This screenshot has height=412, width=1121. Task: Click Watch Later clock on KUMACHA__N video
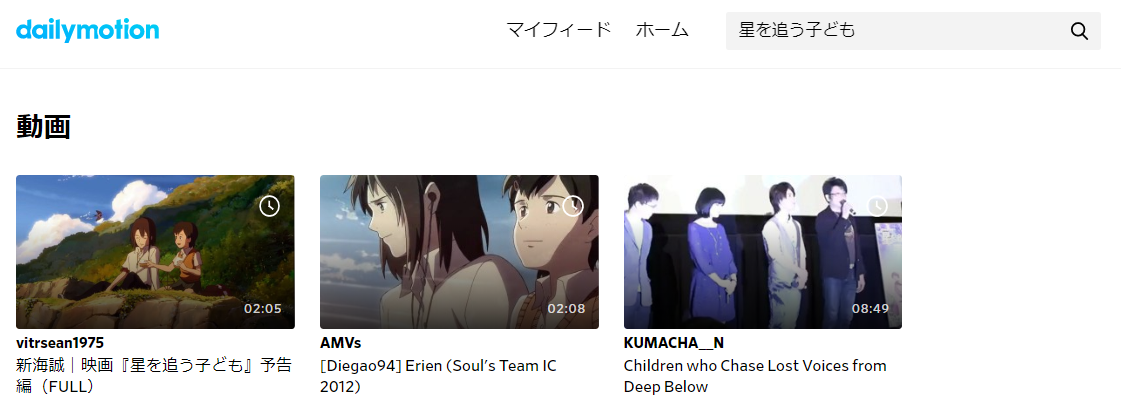point(876,206)
